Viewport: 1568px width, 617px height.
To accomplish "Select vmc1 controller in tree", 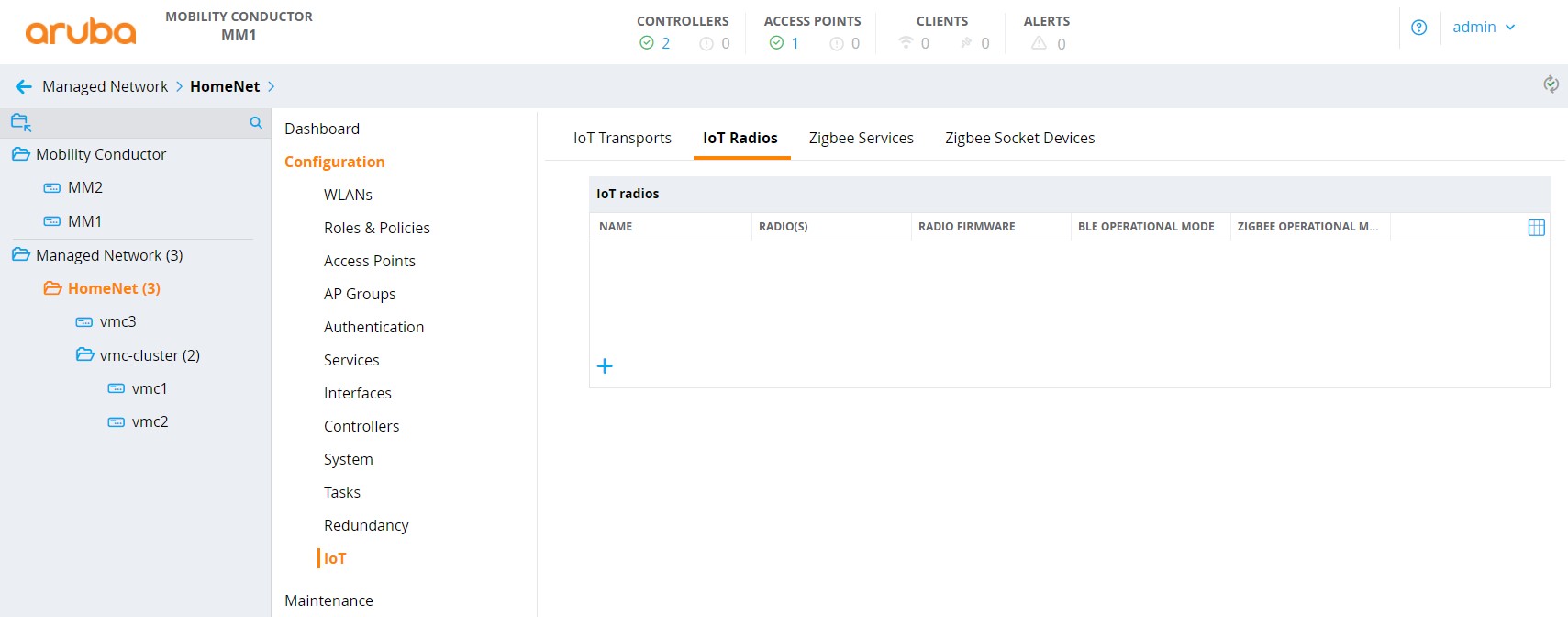I will click(x=149, y=388).
